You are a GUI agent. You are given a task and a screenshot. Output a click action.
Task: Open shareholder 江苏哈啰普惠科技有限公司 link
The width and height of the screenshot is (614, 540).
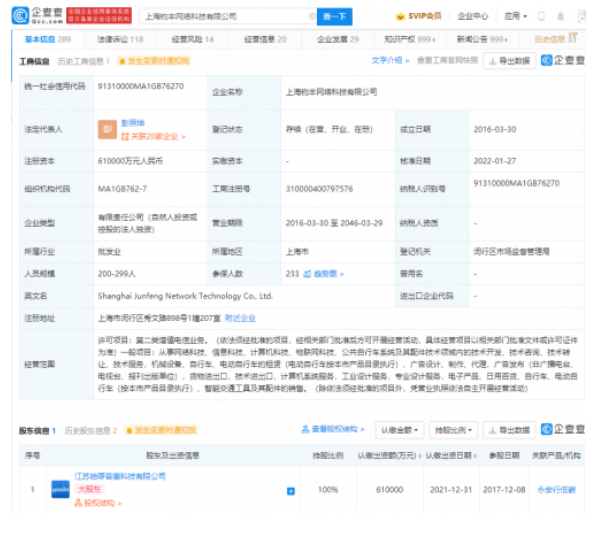pyautogui.click(x=120, y=477)
